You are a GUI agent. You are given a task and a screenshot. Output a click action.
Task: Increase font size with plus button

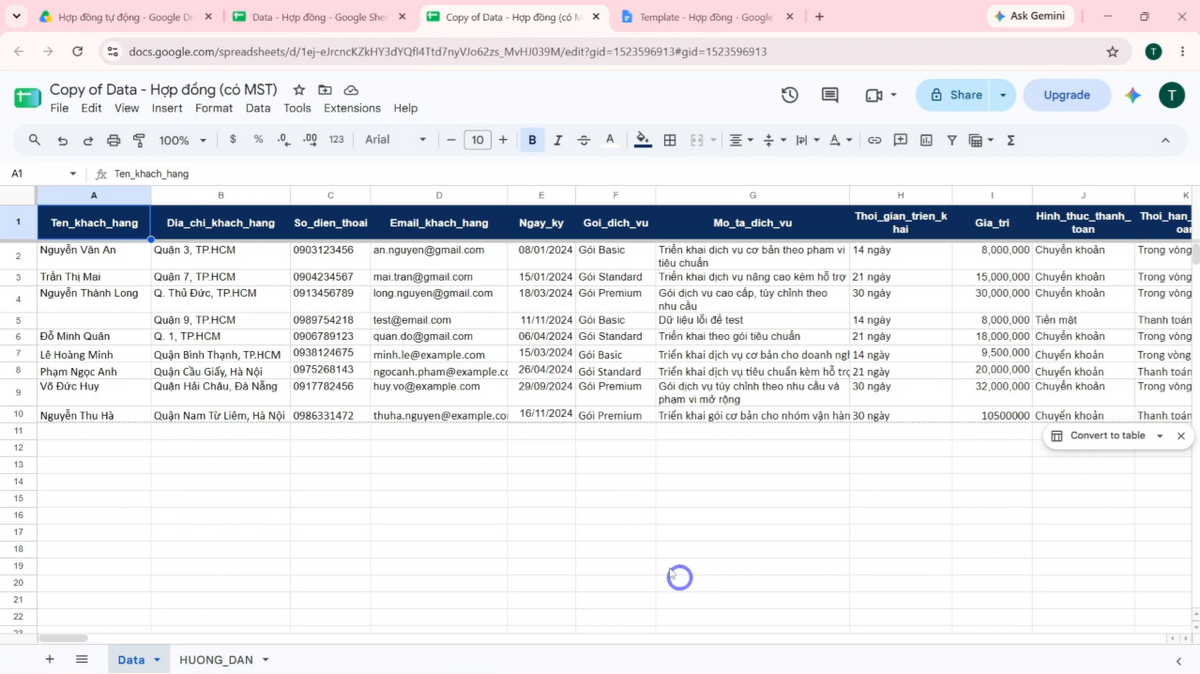tap(503, 140)
